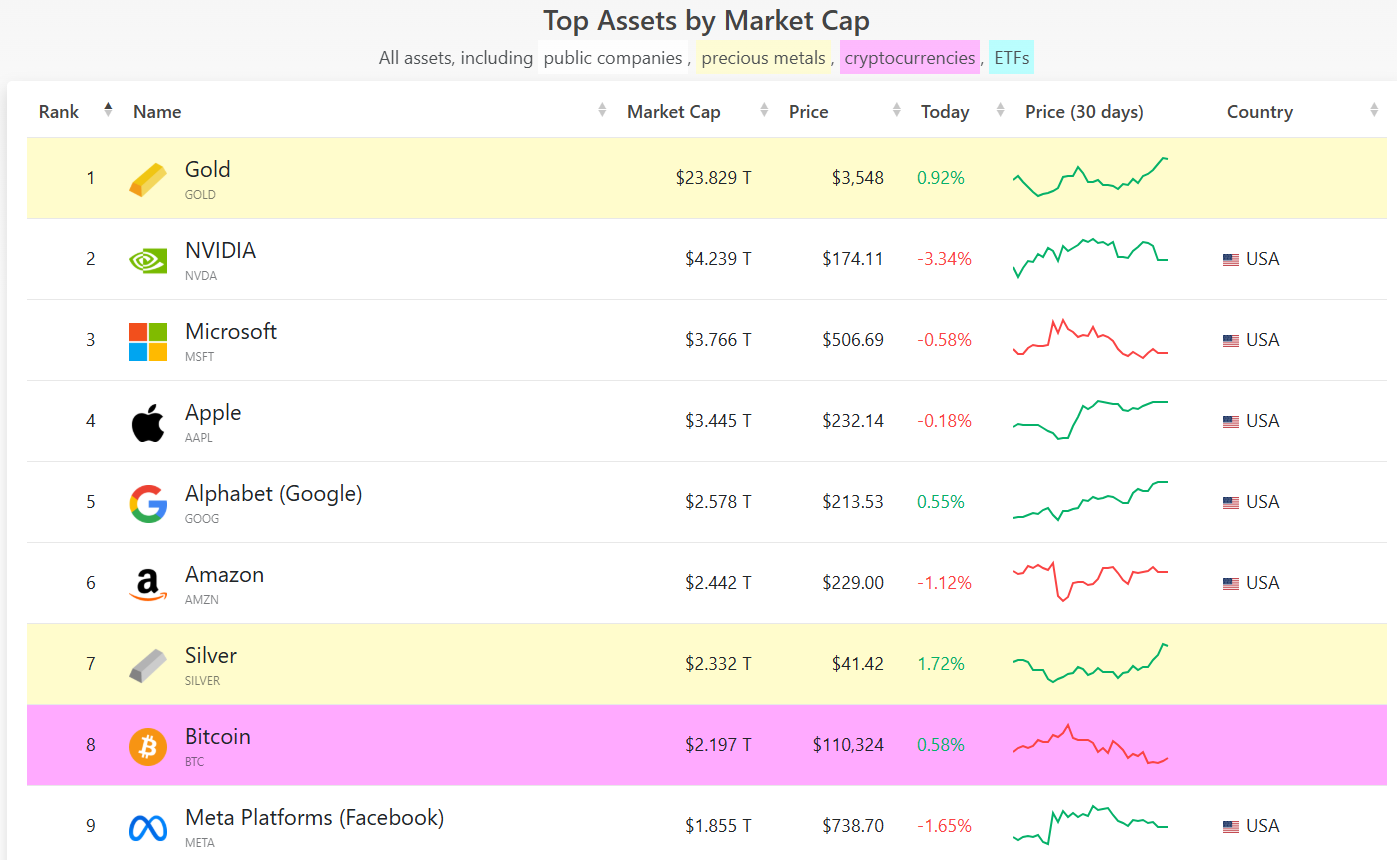Open the Meta Platforms (Facebook) page

click(315, 817)
